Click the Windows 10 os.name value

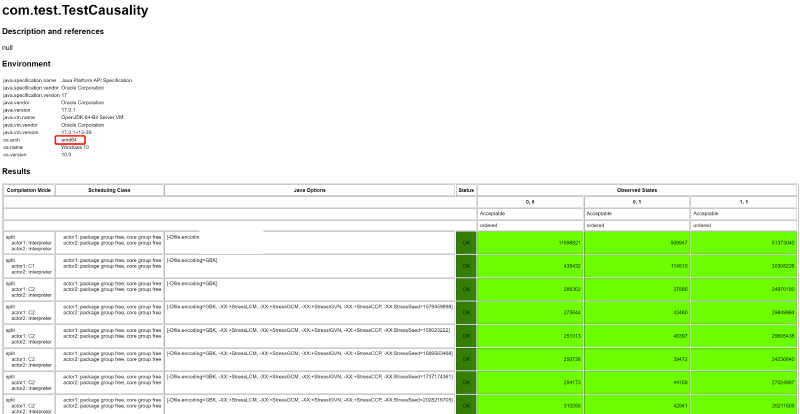[75, 147]
